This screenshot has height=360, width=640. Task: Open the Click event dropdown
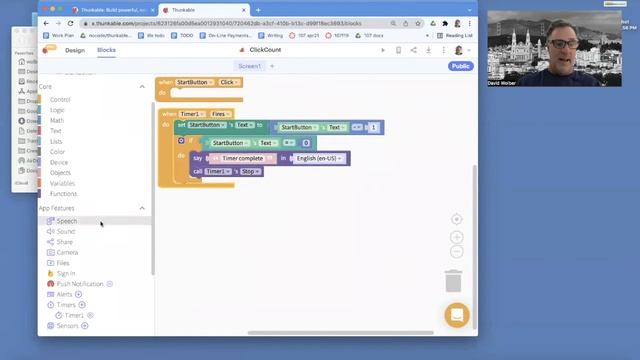229,82
